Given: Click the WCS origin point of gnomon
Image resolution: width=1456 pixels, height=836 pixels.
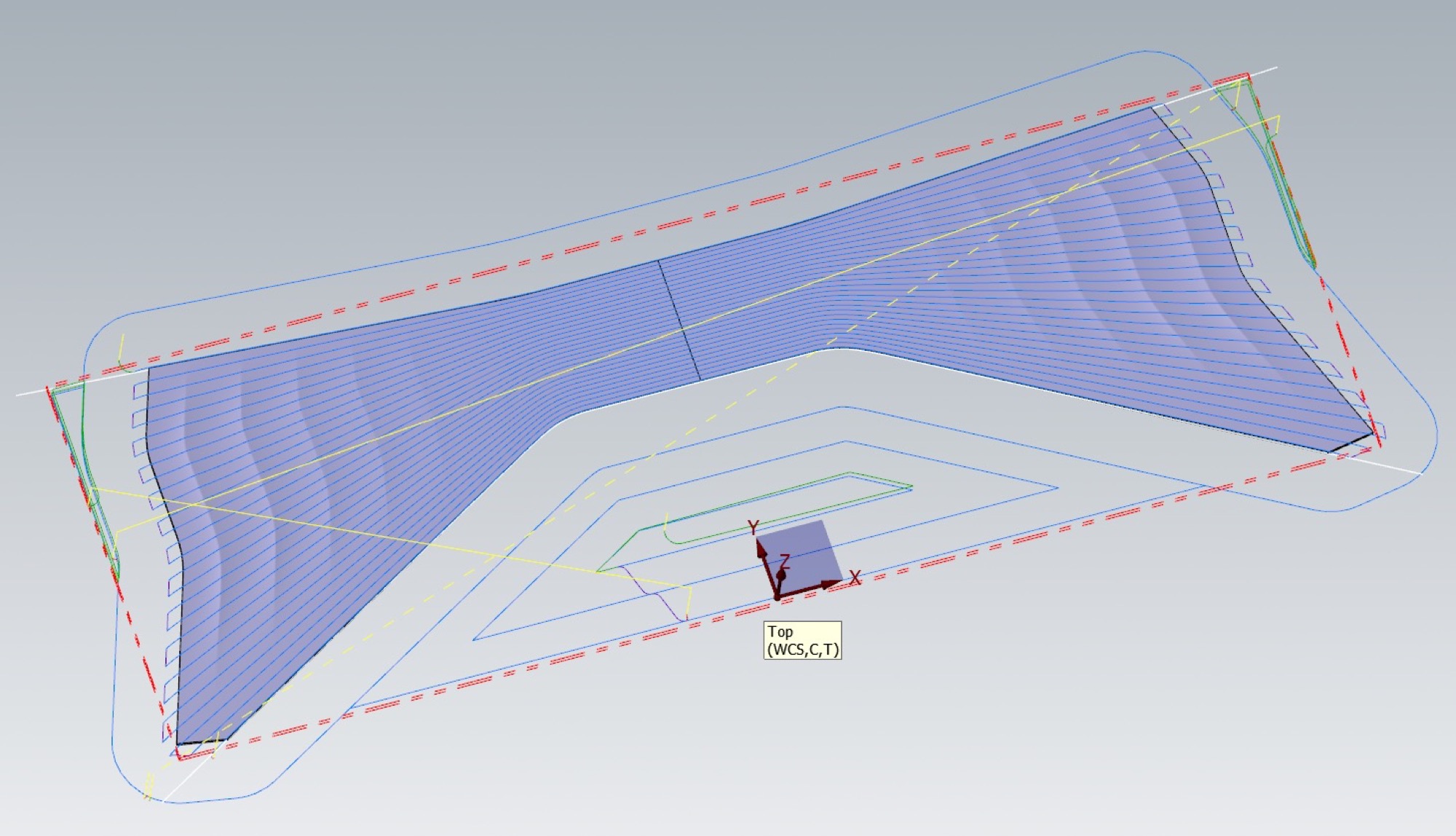Looking at the screenshot, I should (x=778, y=596).
